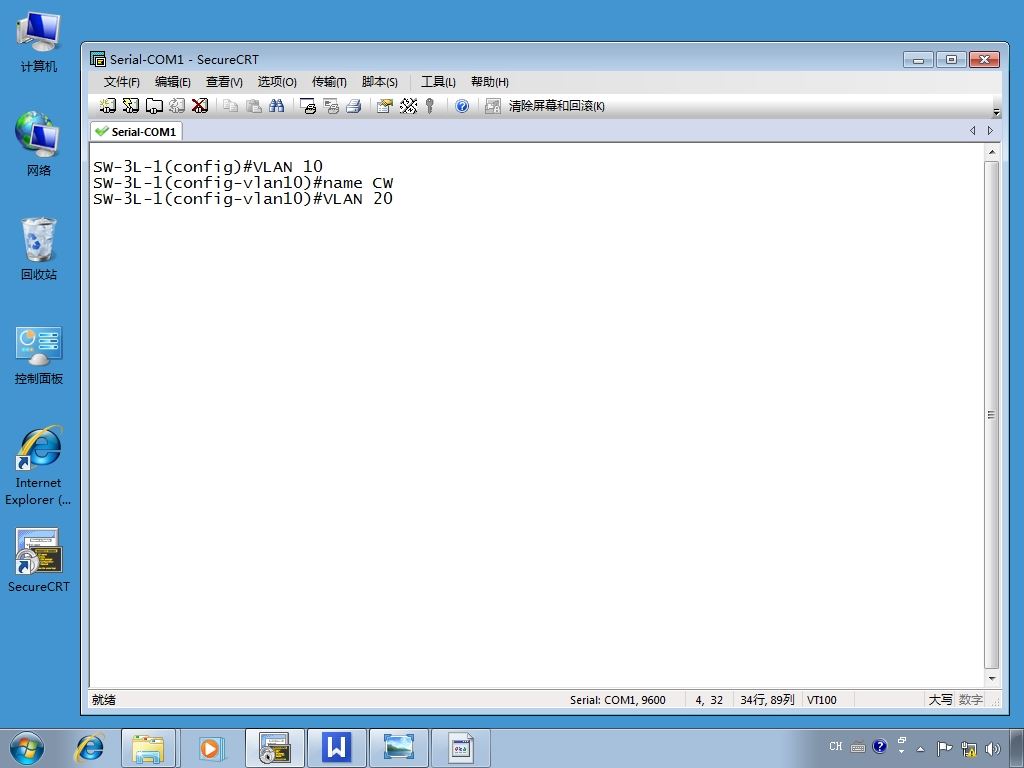
Task: Click the taskbar document script icon
Action: (x=461, y=748)
